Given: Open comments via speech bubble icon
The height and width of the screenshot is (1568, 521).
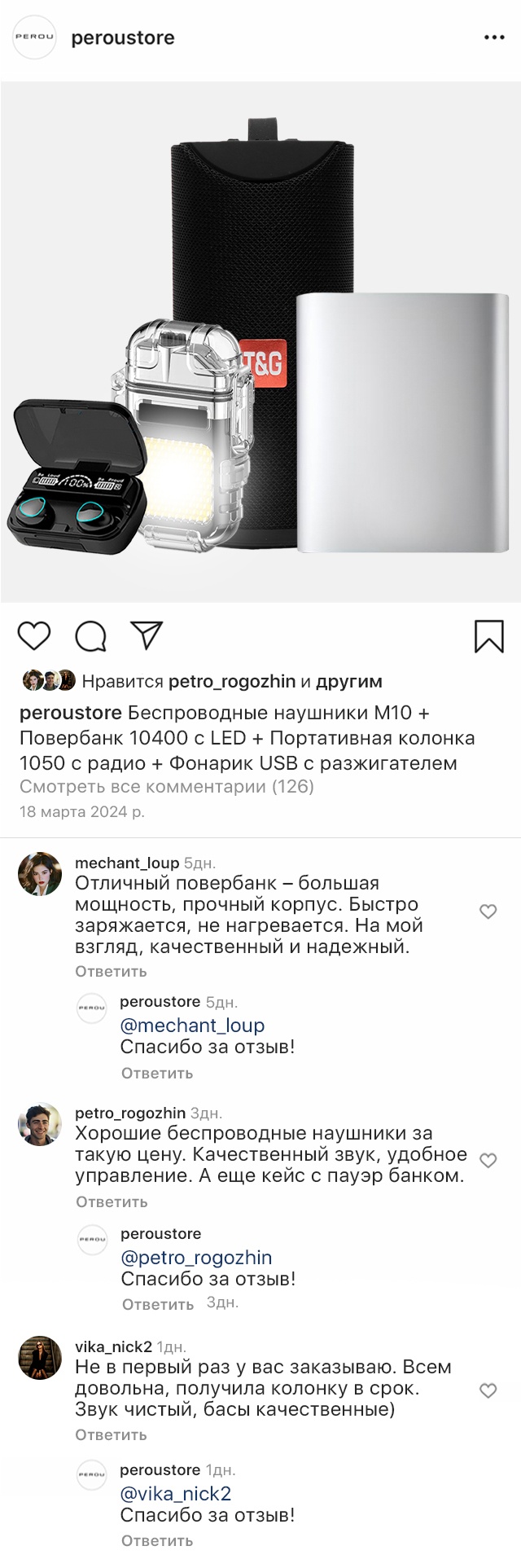Looking at the screenshot, I should [x=91, y=636].
